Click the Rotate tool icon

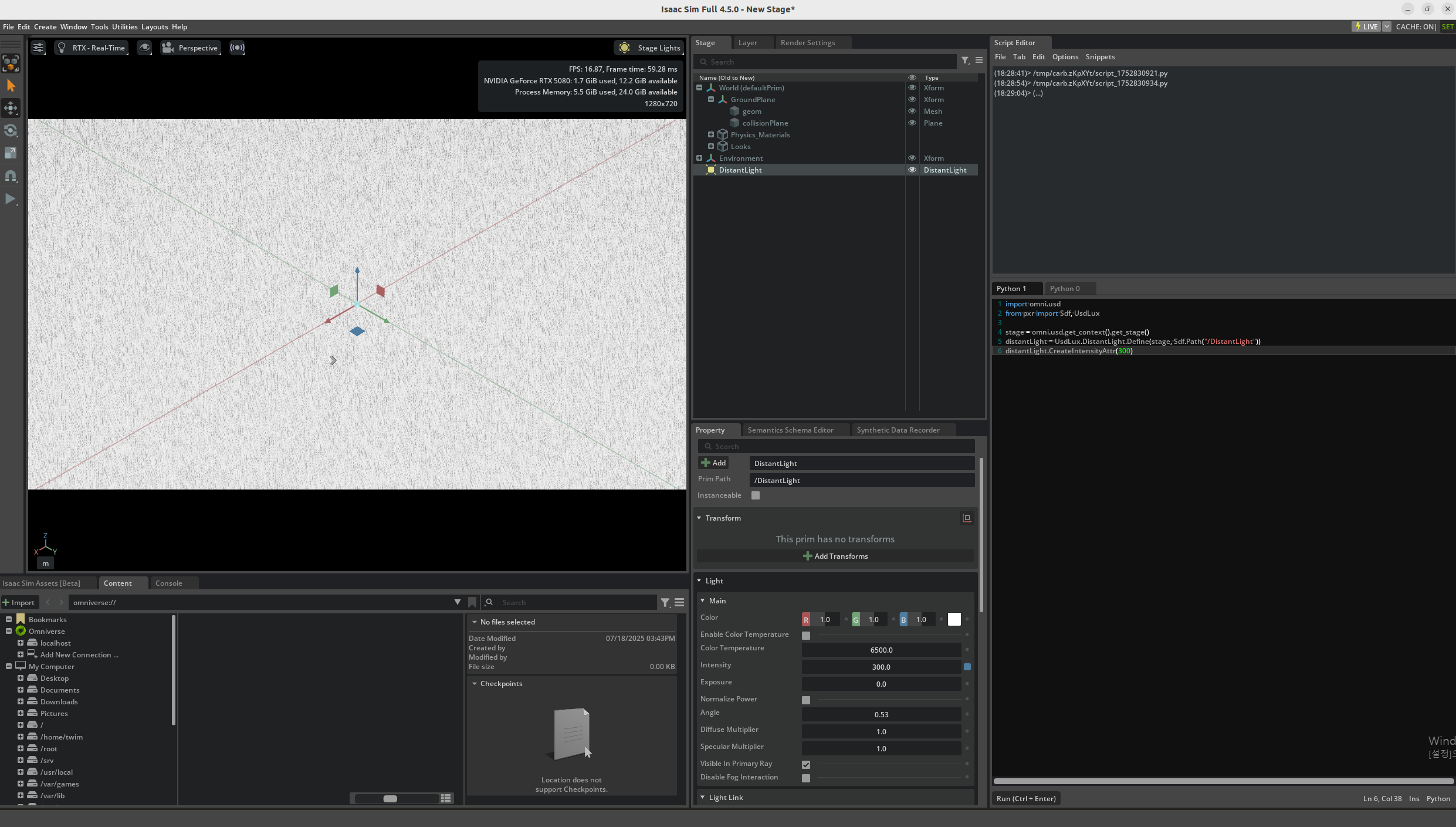pyautogui.click(x=11, y=130)
